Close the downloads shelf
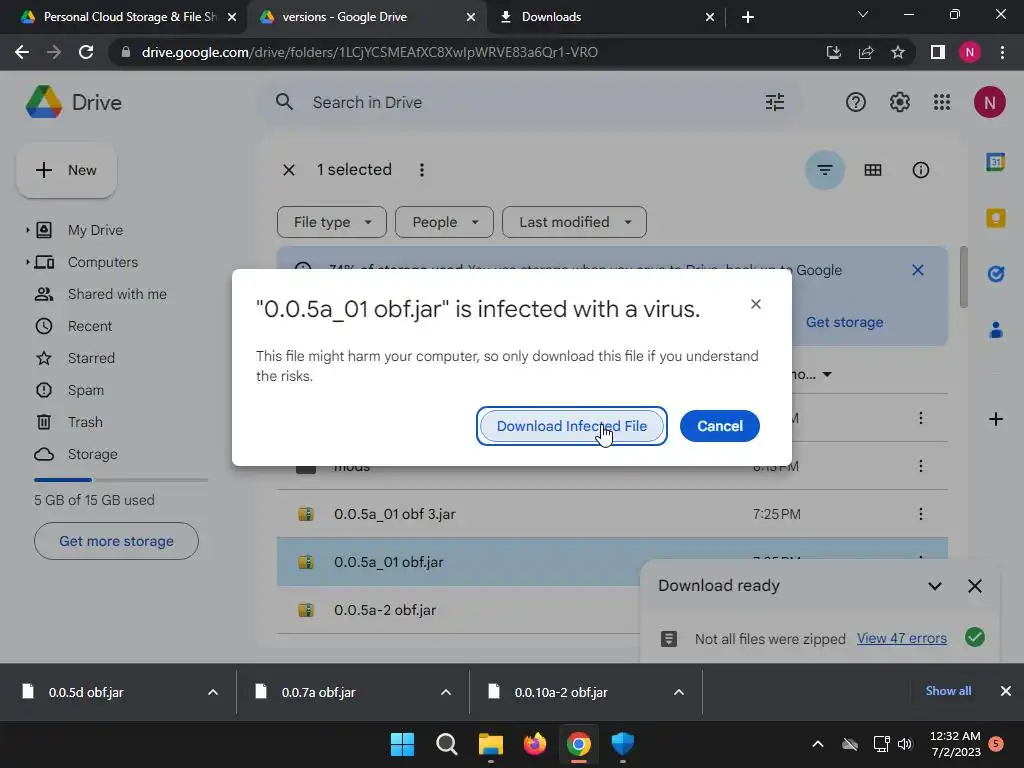 (x=1006, y=690)
